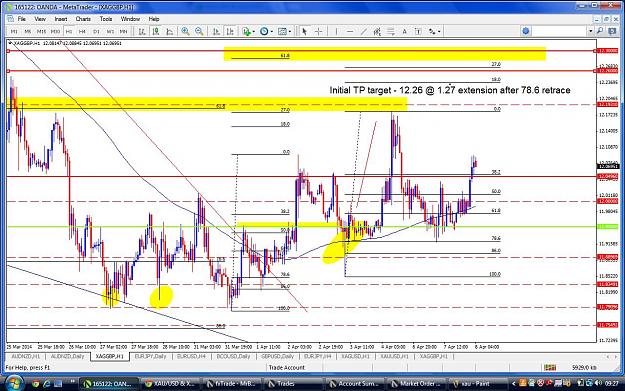The width and height of the screenshot is (625, 391).
Task: Select the crosshair tool
Action: click(x=318, y=31)
